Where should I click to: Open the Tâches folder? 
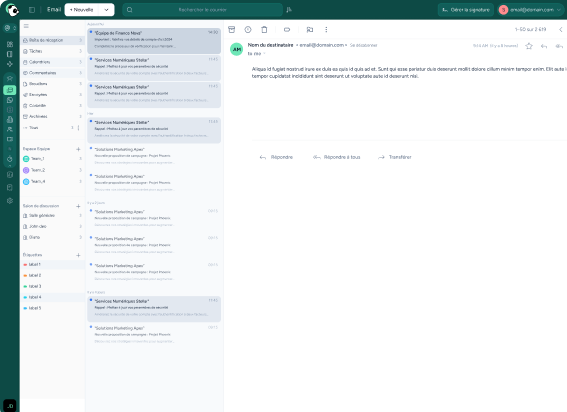pos(52,51)
